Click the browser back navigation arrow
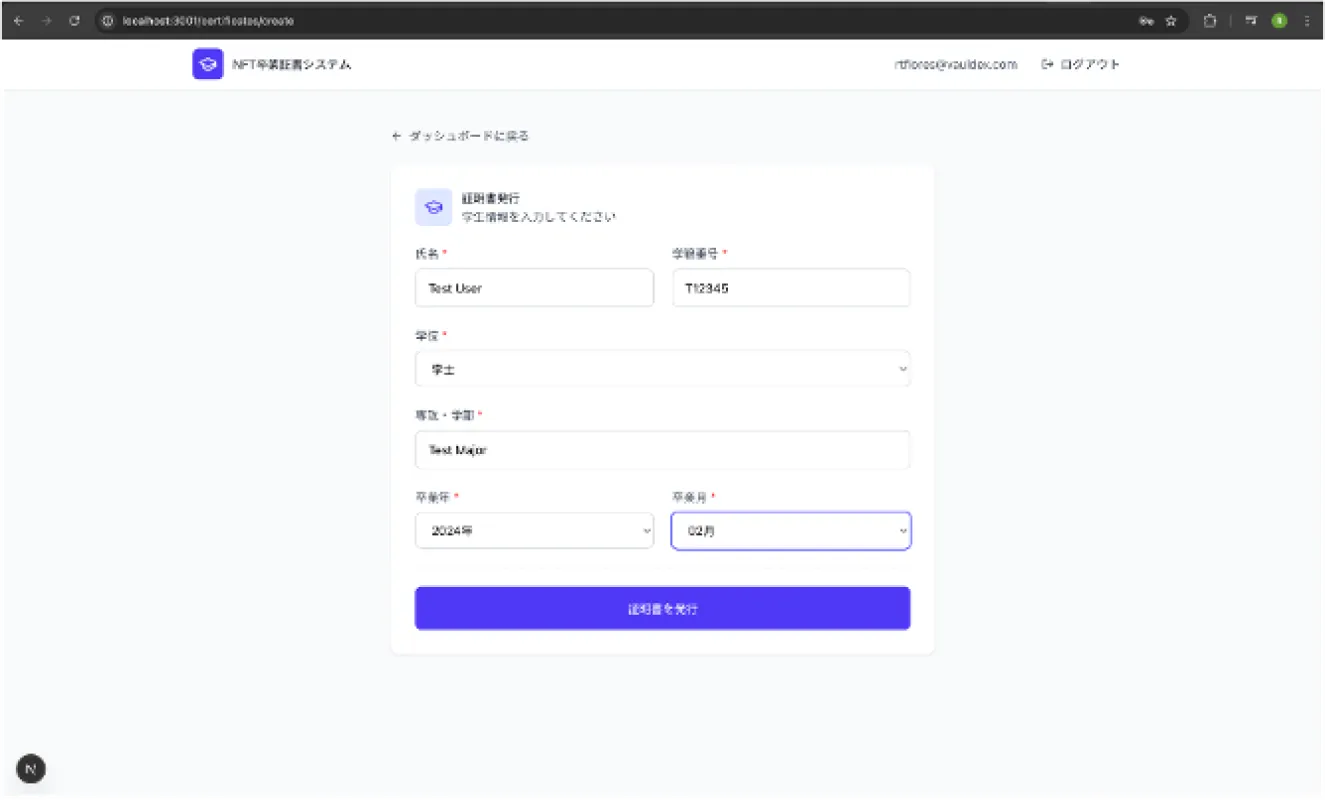Image resolution: width=1325 pixels, height=801 pixels. click(x=20, y=20)
